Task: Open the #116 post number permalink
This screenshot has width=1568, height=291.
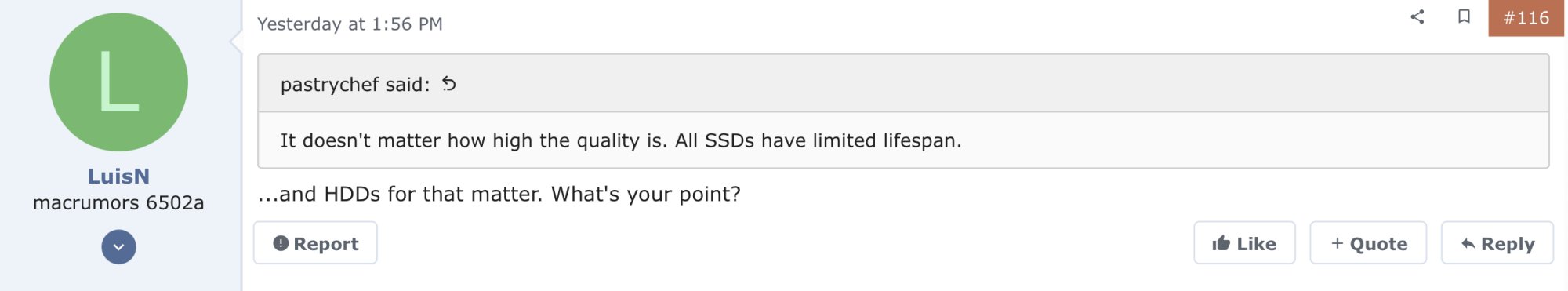Action: (x=1526, y=18)
